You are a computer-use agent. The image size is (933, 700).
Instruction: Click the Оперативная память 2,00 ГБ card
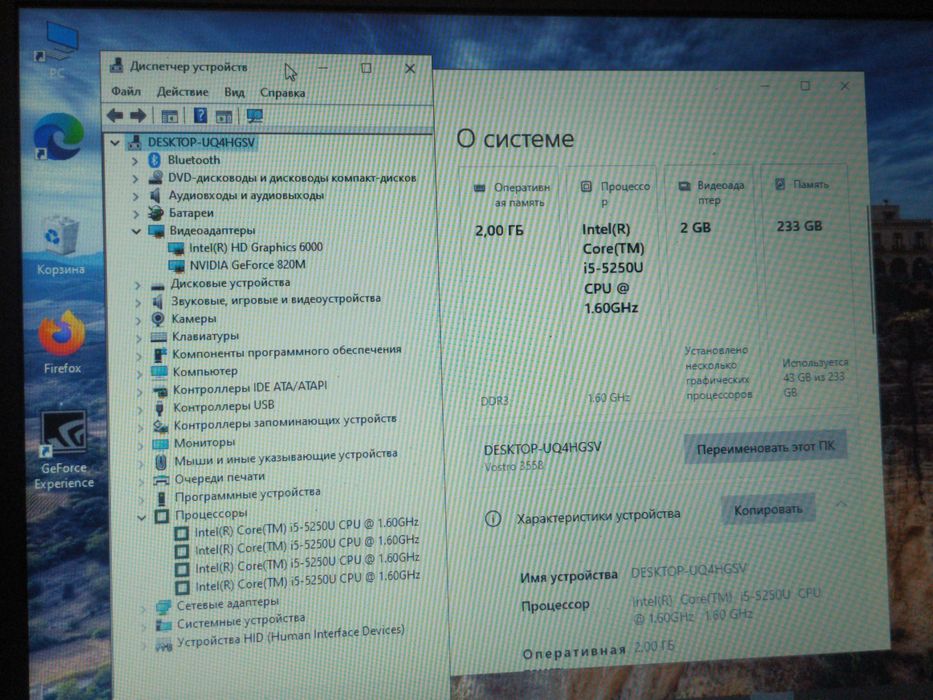tap(510, 292)
